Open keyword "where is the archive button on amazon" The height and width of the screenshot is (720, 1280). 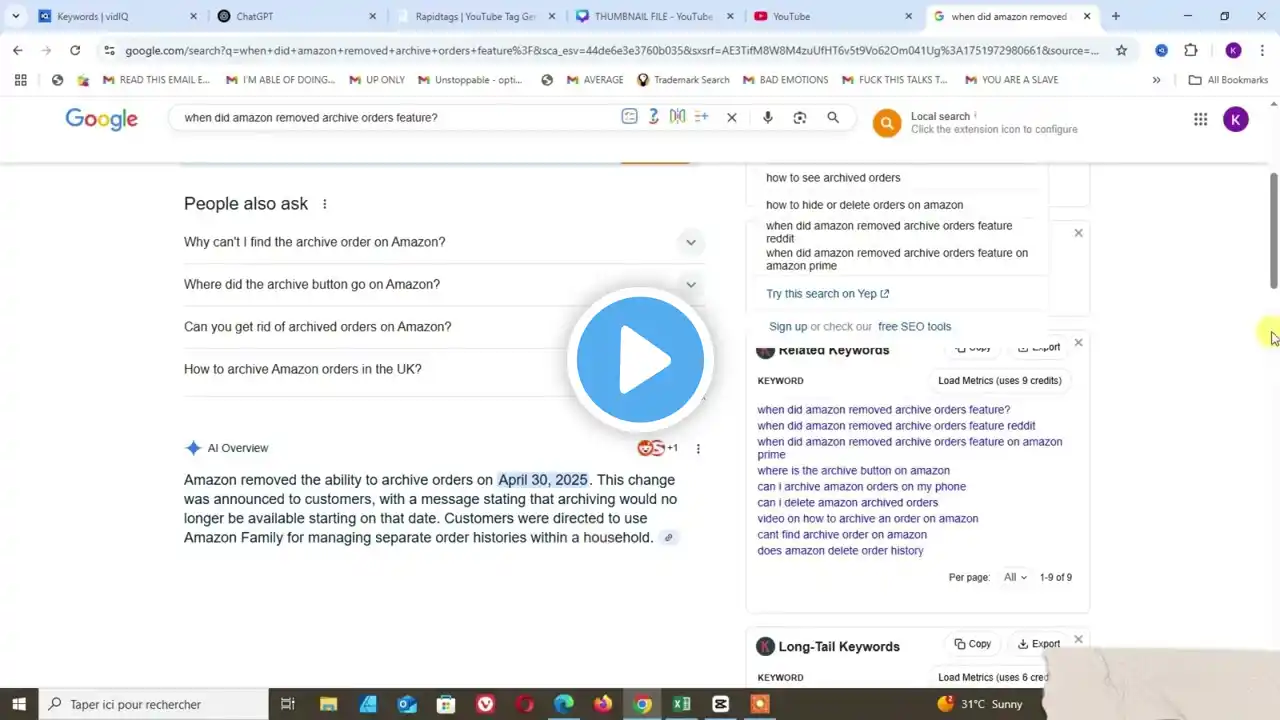point(854,471)
